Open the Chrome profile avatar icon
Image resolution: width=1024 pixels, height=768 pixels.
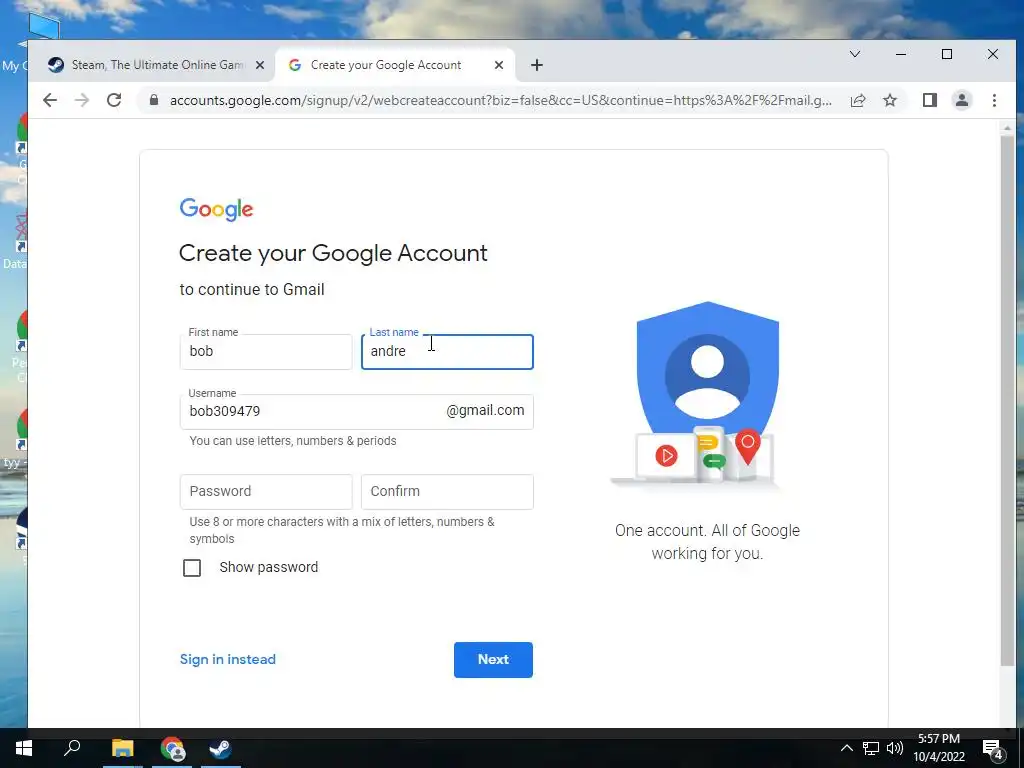[x=962, y=100]
